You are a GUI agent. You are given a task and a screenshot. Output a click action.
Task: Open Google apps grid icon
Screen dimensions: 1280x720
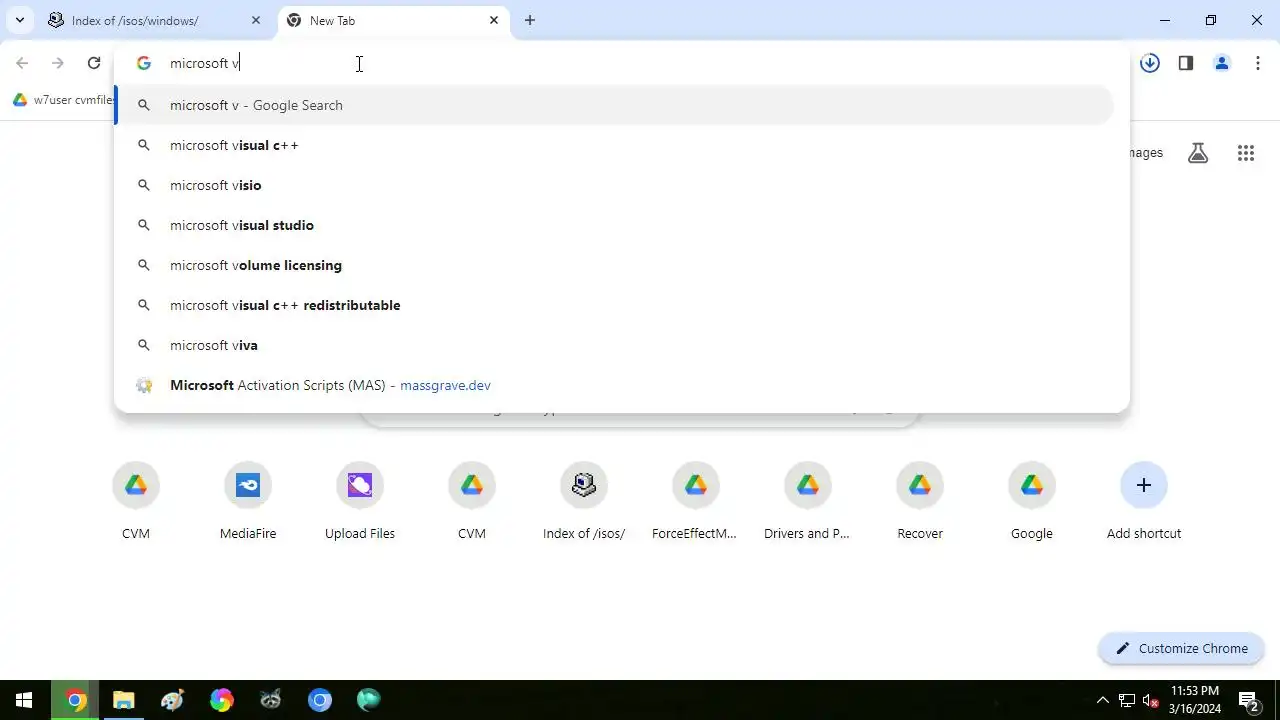pos(1245,153)
